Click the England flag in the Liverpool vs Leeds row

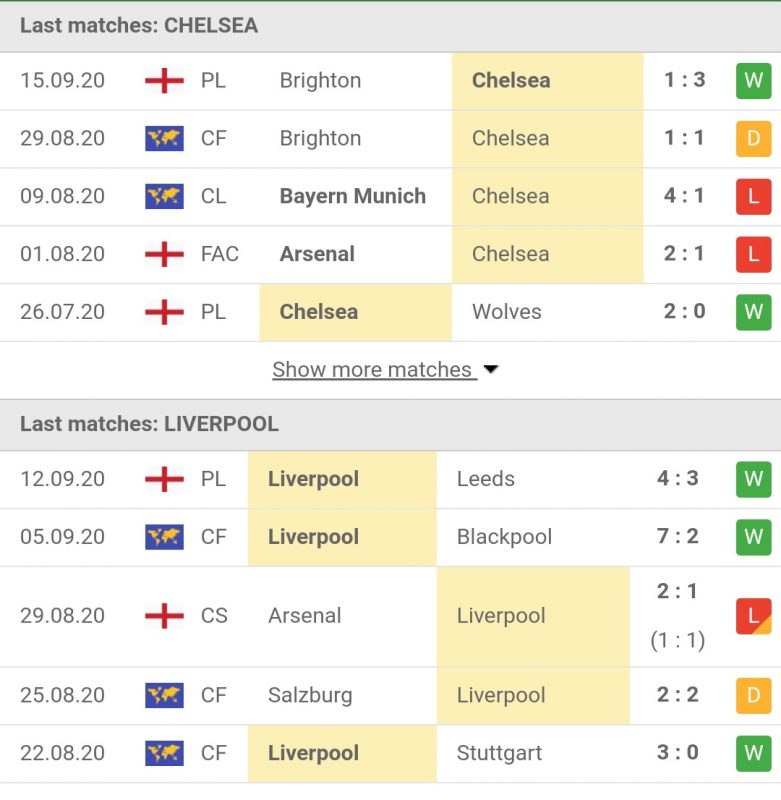(164, 479)
